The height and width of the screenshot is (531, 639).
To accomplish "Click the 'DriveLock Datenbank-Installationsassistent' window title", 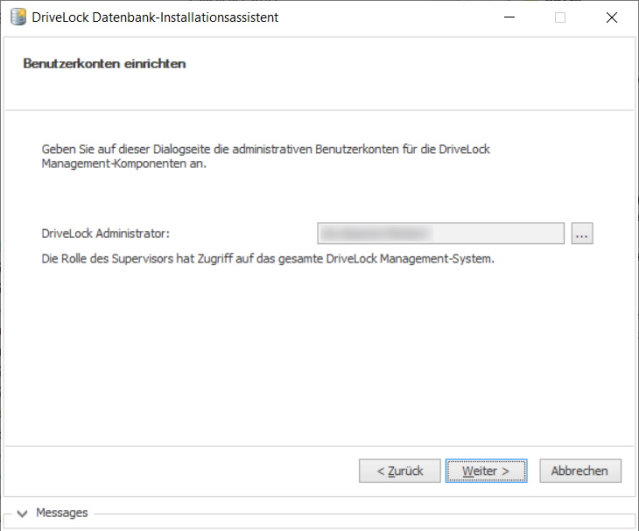I will pos(155,18).
